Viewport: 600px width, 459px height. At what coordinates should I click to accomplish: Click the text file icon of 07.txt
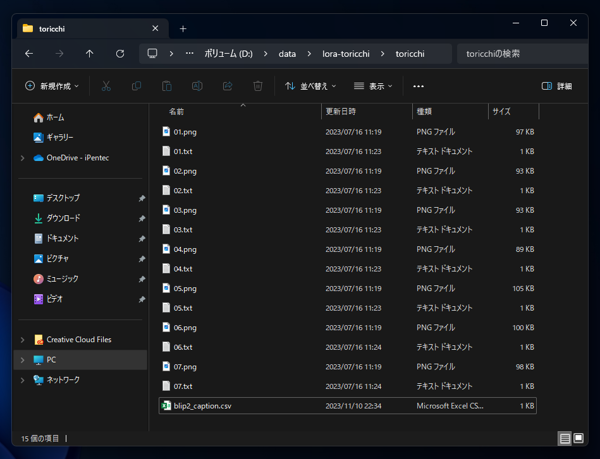pos(166,386)
